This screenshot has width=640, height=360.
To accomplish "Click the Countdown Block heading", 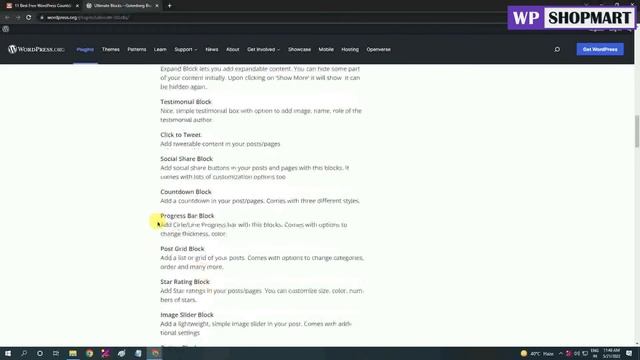I will [x=186, y=192].
